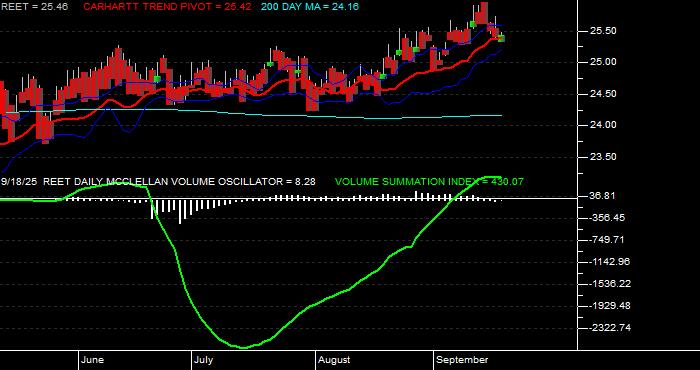Click the -1929.48 oscillator axis value
Screen dimensions: 700x370
pos(609,306)
